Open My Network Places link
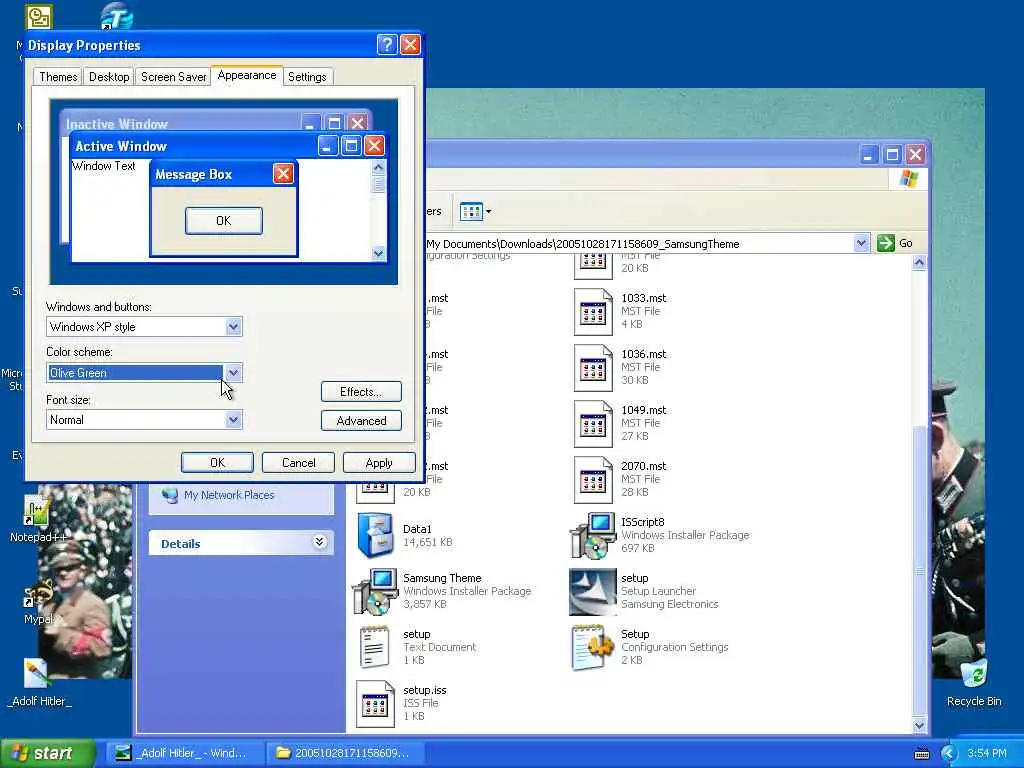The image size is (1024, 768). (x=229, y=495)
